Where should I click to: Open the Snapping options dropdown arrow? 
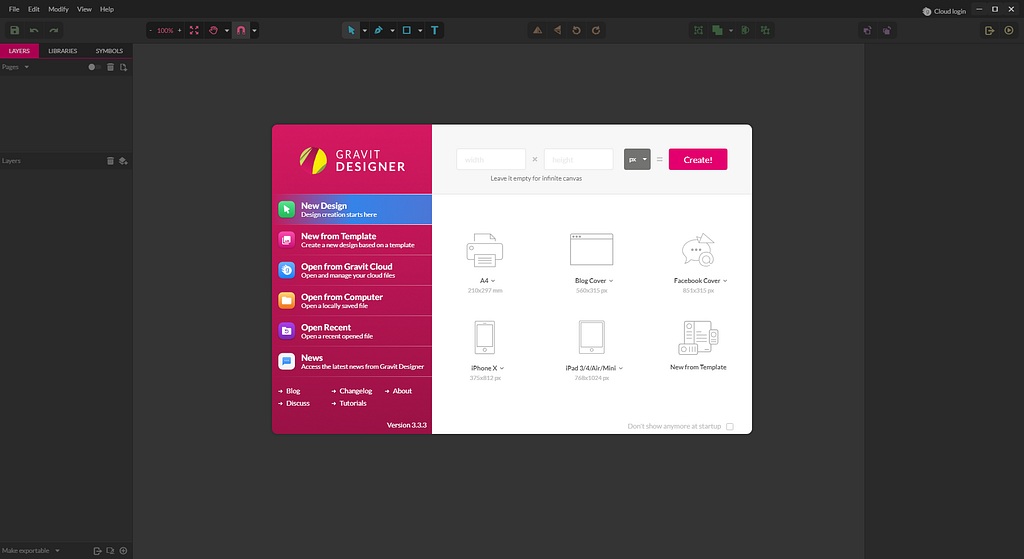255,30
